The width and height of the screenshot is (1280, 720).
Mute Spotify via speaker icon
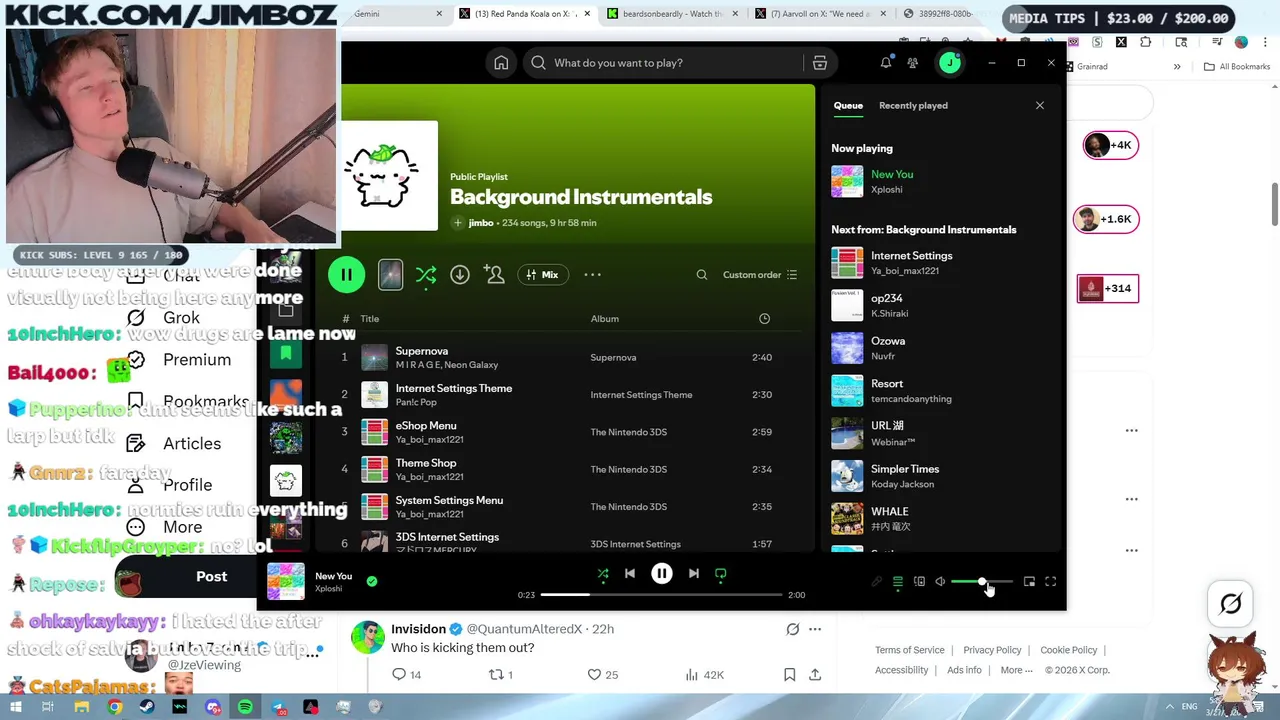click(940, 582)
